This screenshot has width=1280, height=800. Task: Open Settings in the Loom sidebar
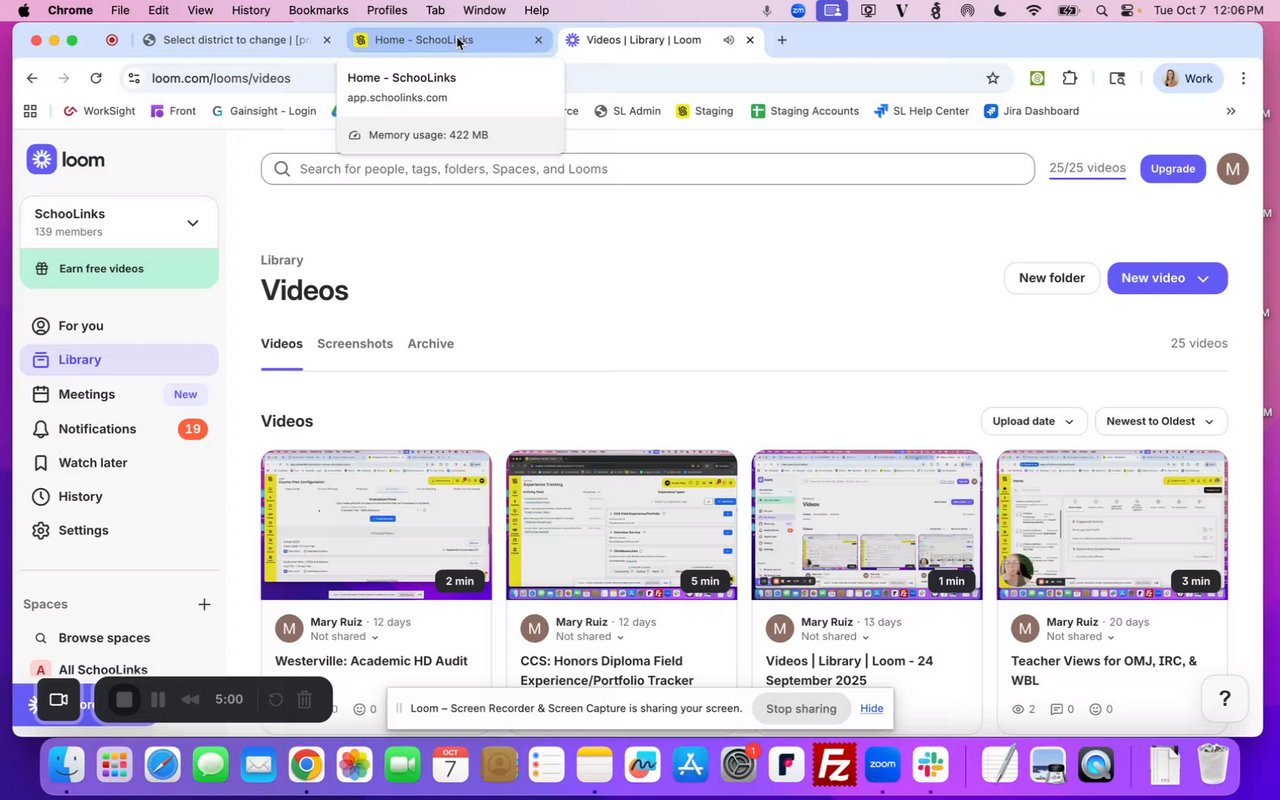click(x=119, y=531)
